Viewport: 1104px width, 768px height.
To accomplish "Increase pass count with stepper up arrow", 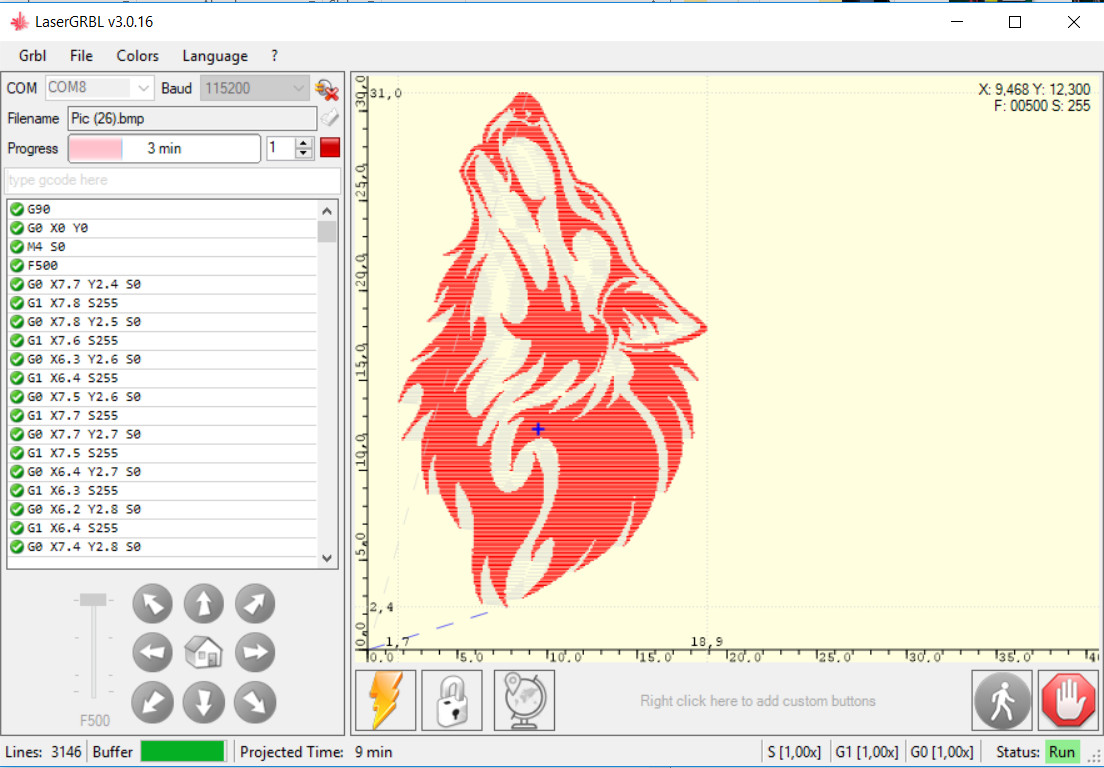I will [x=304, y=142].
